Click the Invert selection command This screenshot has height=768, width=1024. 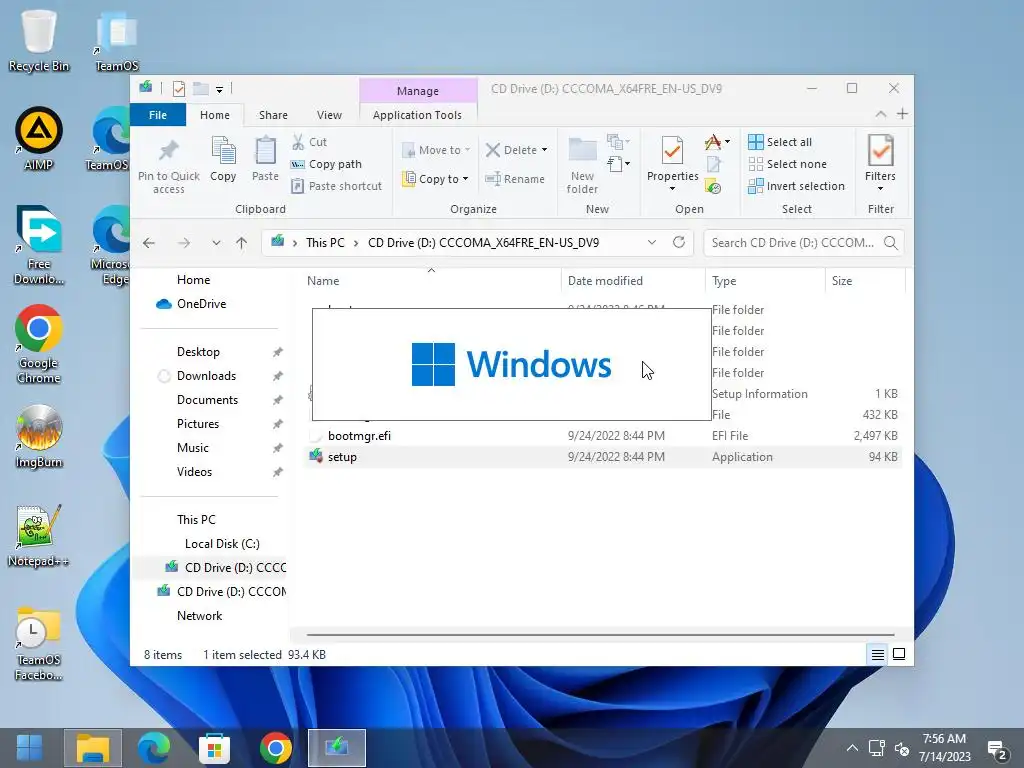click(x=797, y=186)
